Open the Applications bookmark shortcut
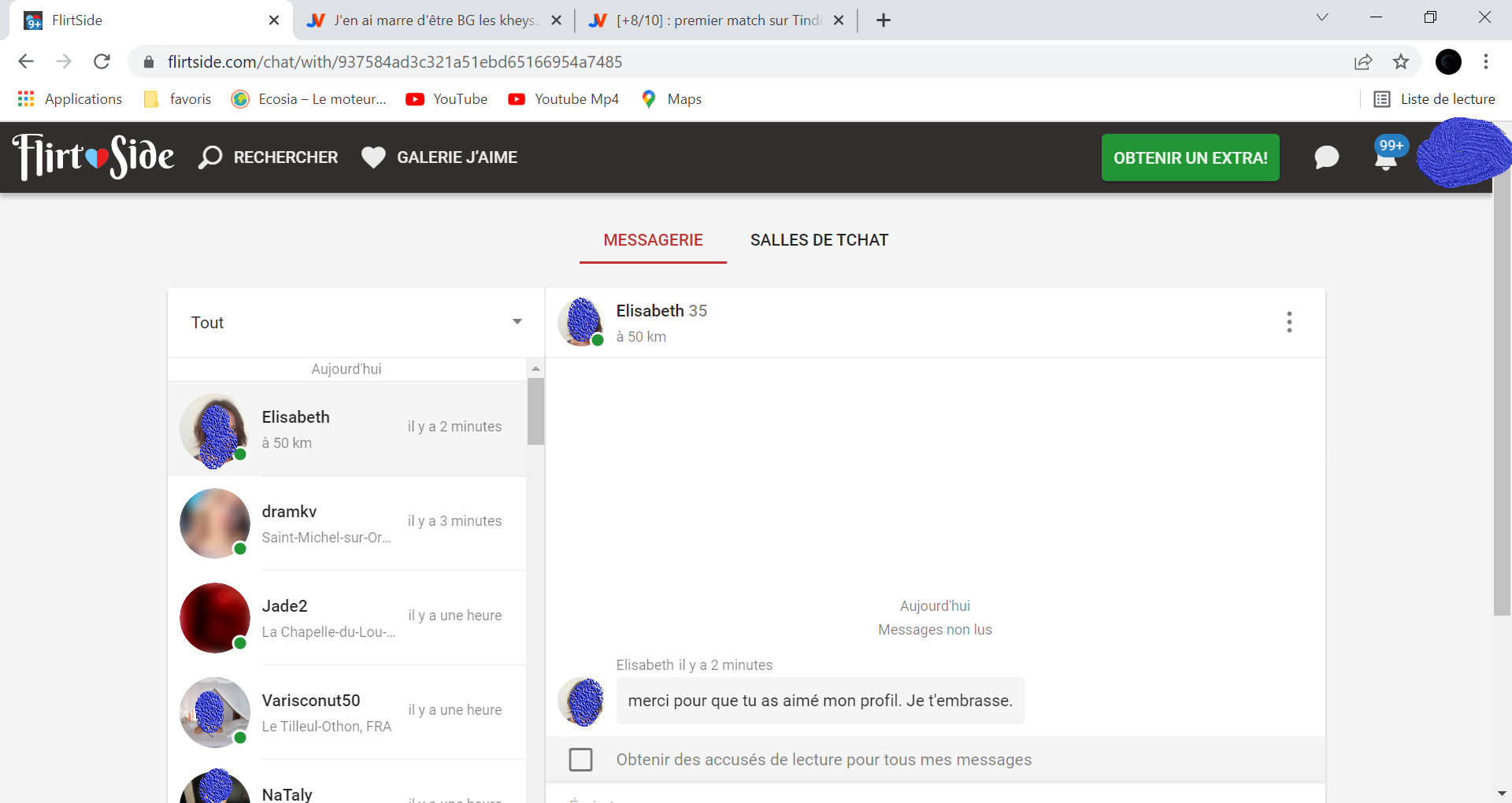1512x803 pixels. point(70,99)
